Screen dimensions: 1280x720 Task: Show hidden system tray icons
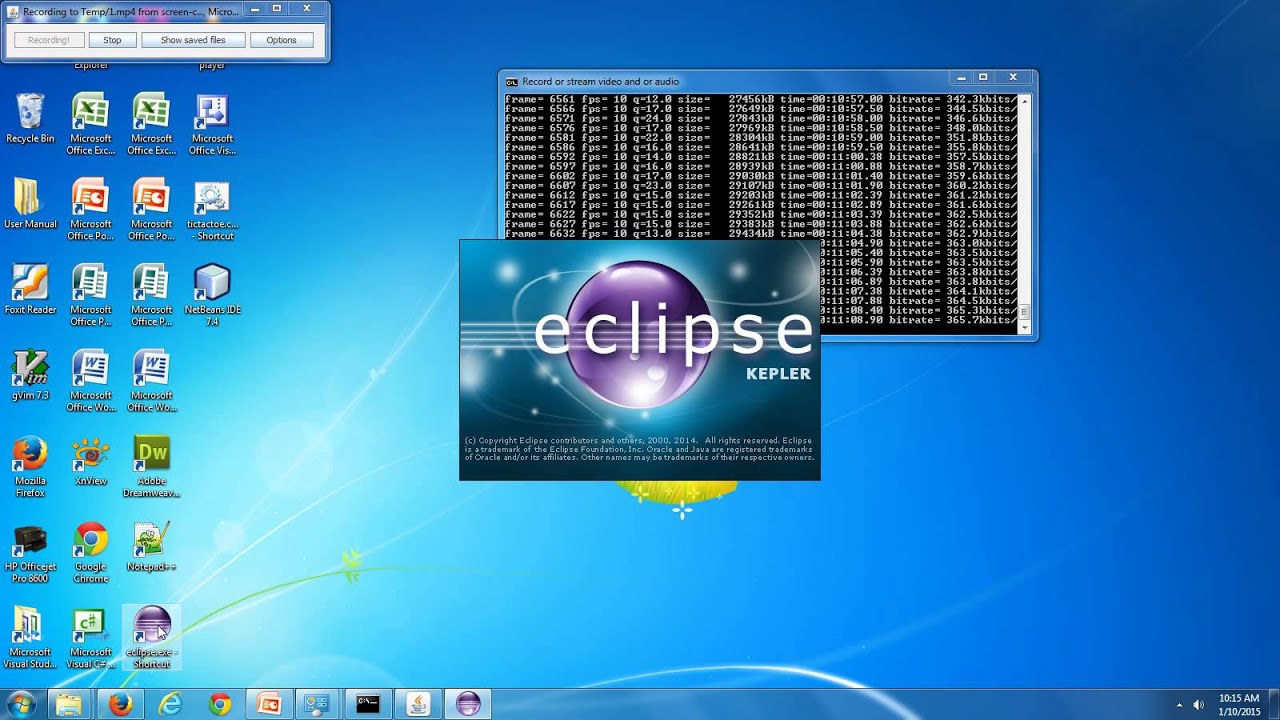coord(1179,705)
